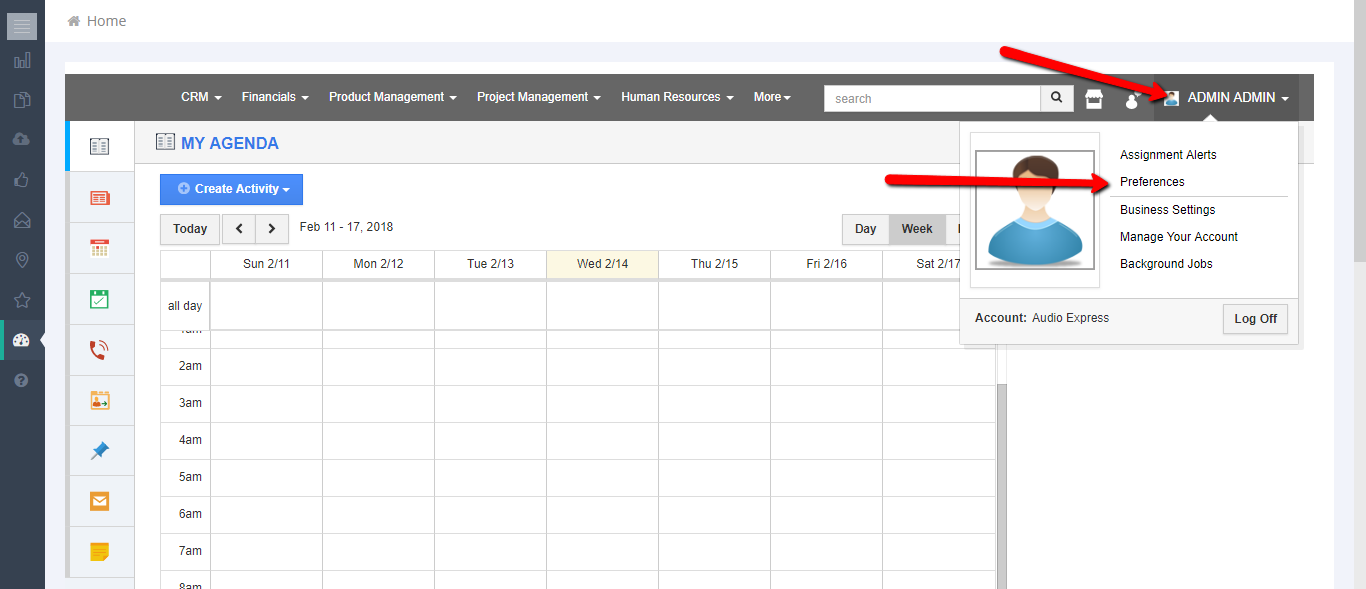Click the orange envelope email icon

tap(99, 501)
